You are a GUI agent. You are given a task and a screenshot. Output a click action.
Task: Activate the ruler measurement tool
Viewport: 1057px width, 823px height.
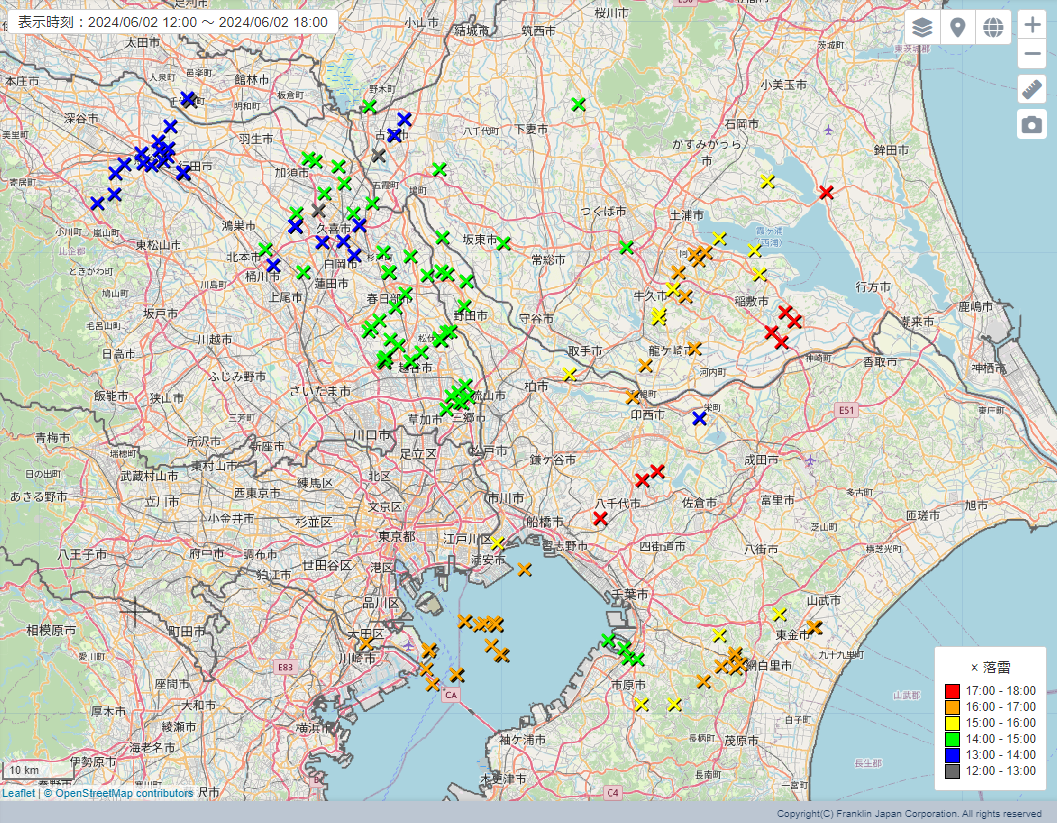(1032, 89)
